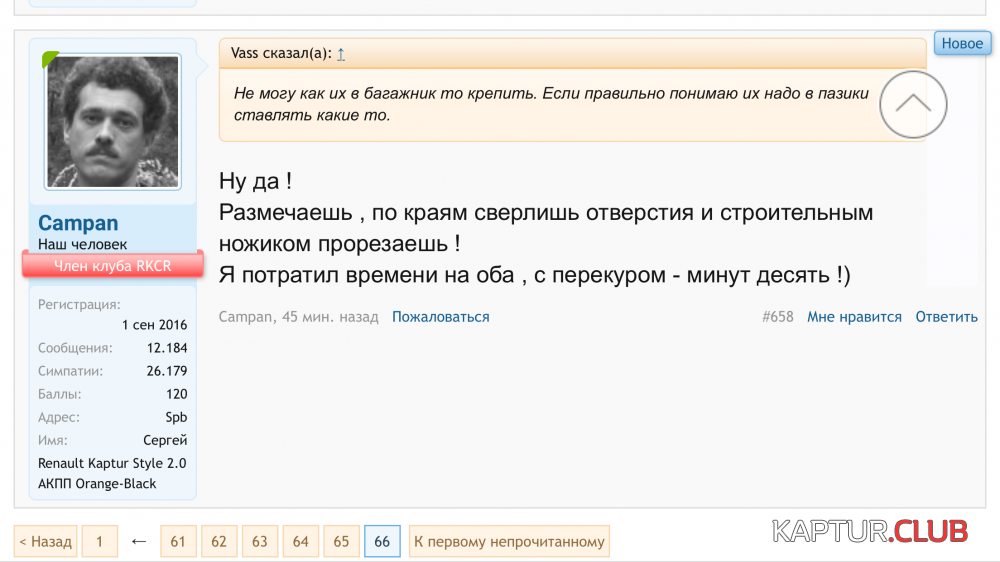This screenshot has height=562, width=1000.
Task: Click the 'Член клуба RKCR' banner
Action: tap(113, 265)
